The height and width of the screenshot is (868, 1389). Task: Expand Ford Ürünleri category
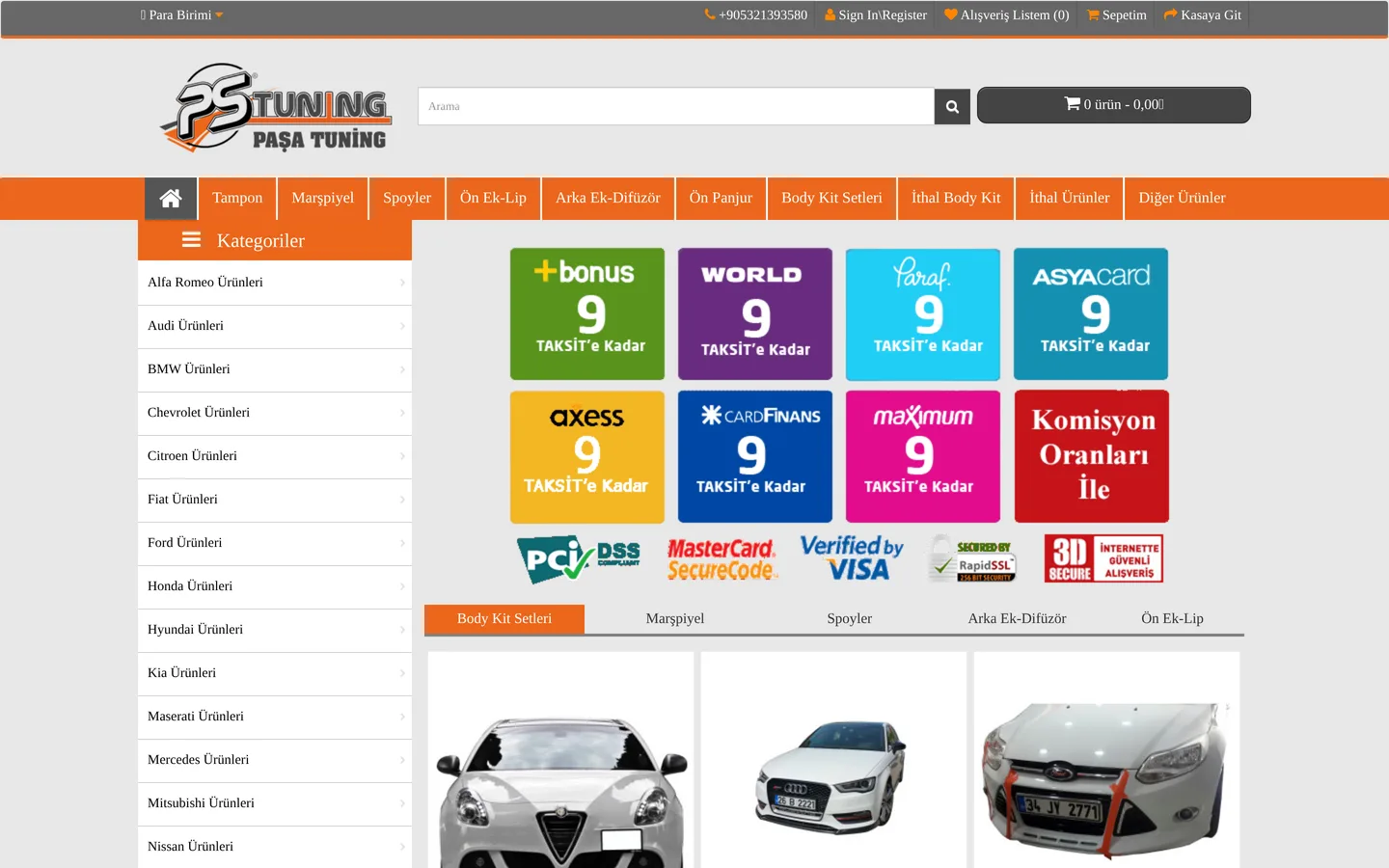275,543
